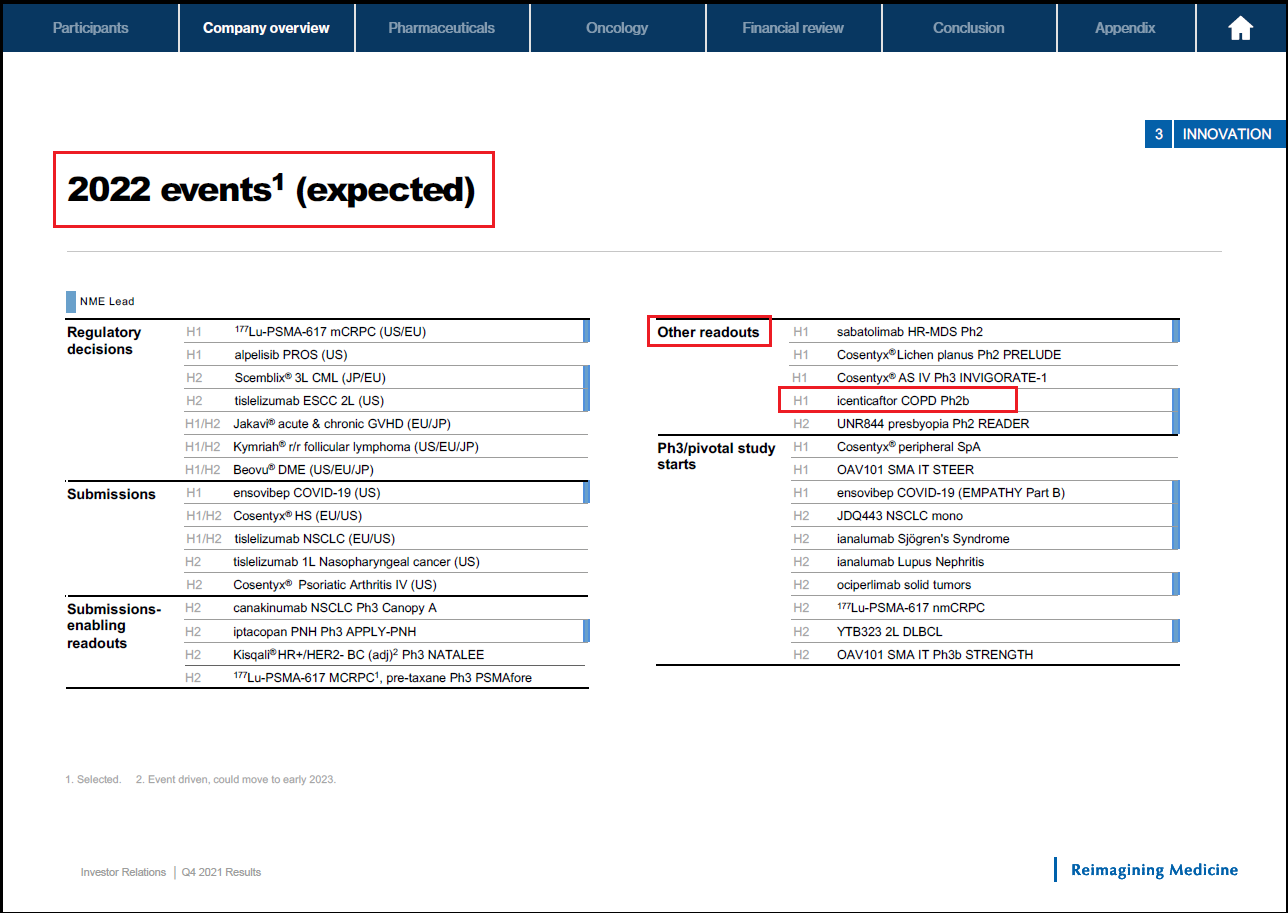Click 'OAV101 SMA IT STEER' row
Viewport: 1288px width, 913px height.
(984, 469)
